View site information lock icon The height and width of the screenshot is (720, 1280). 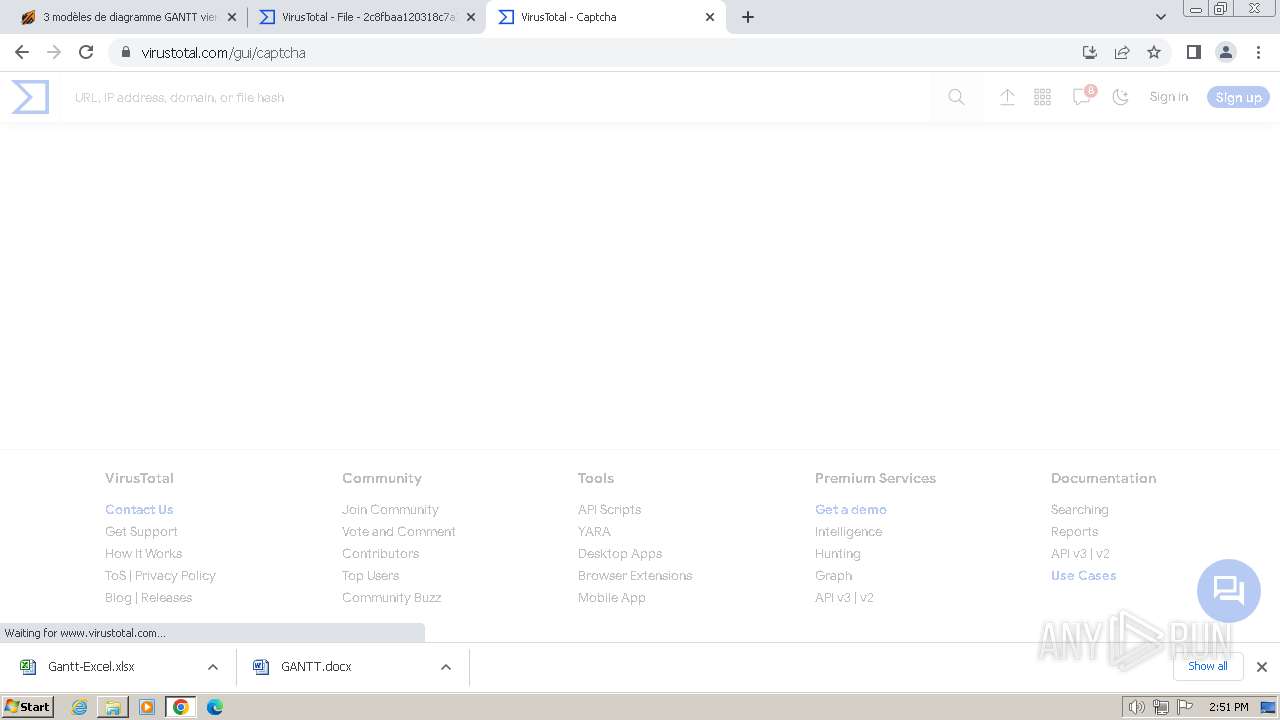coord(125,52)
